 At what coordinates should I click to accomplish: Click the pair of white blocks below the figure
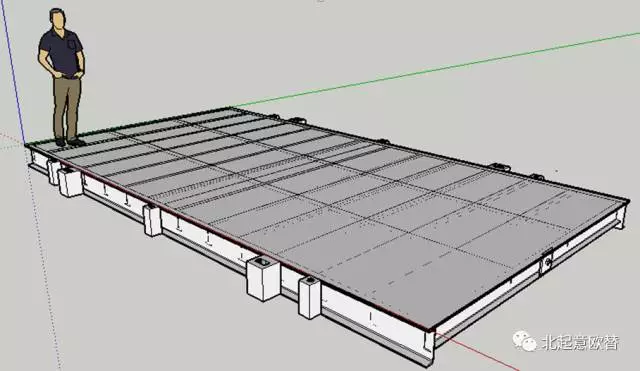point(65,179)
